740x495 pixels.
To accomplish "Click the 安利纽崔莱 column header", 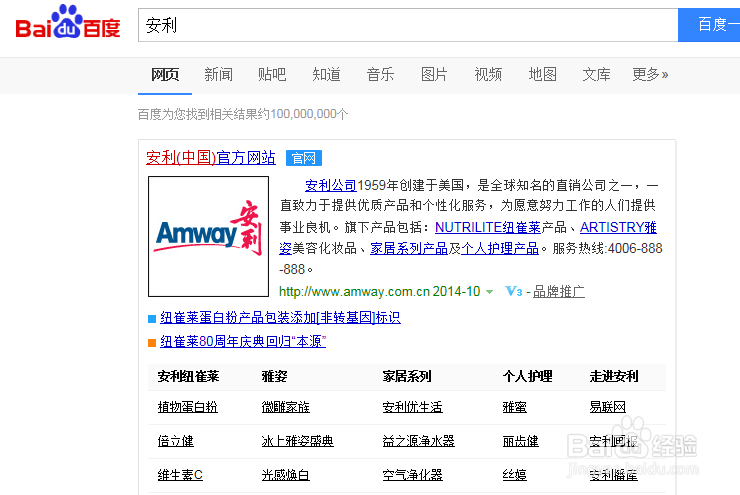I will click(x=188, y=377).
